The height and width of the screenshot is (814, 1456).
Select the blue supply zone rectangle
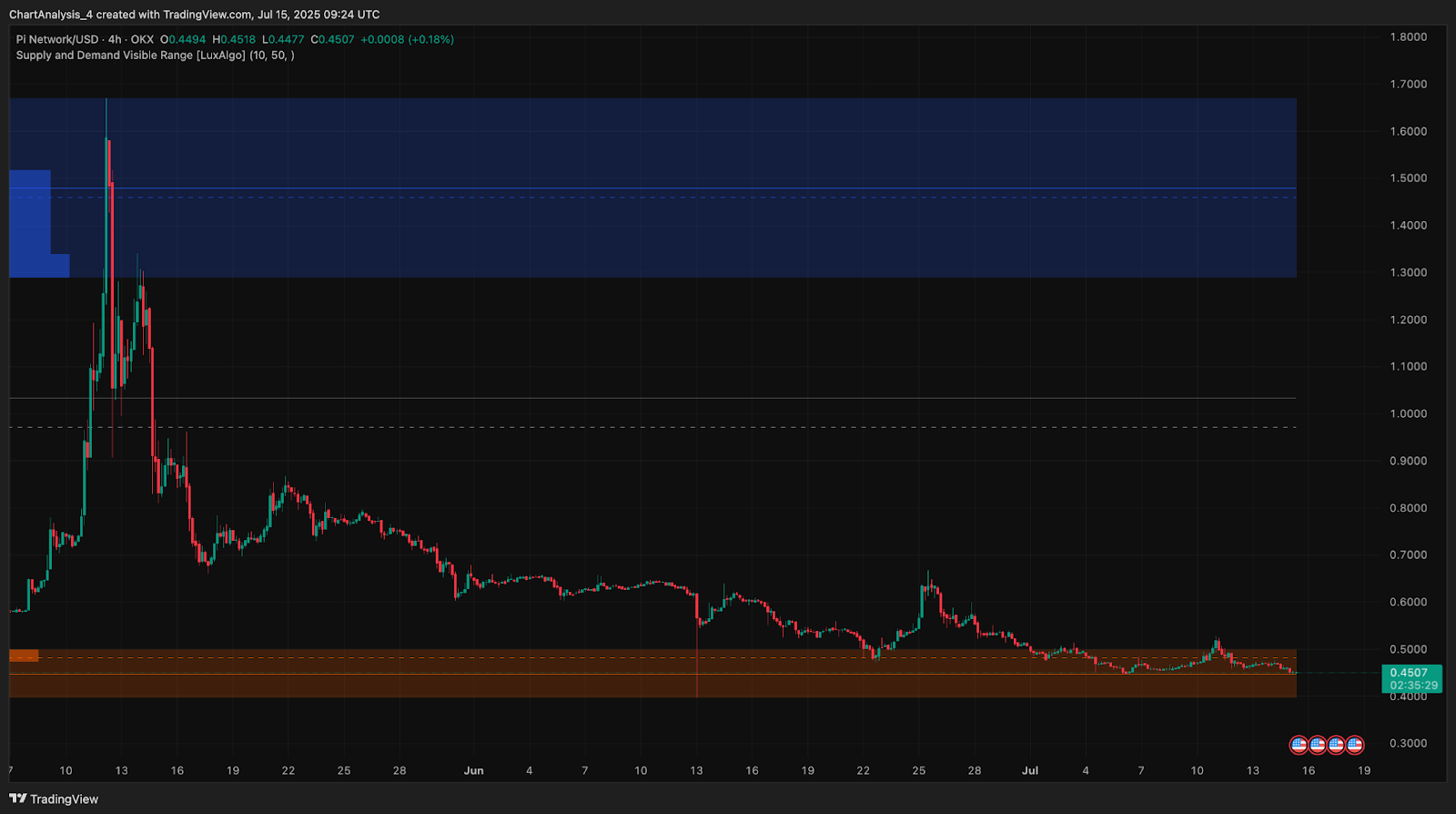(x=652, y=188)
